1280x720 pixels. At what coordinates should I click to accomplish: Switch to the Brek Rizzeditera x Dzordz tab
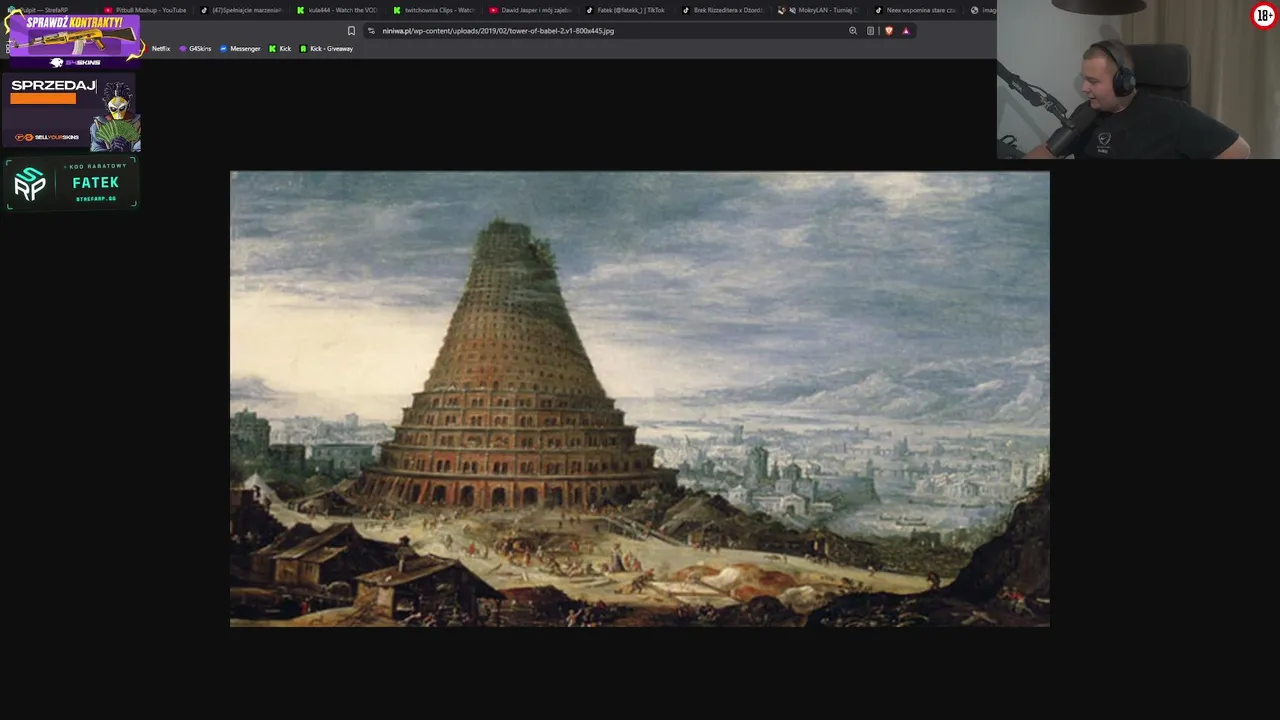722,10
